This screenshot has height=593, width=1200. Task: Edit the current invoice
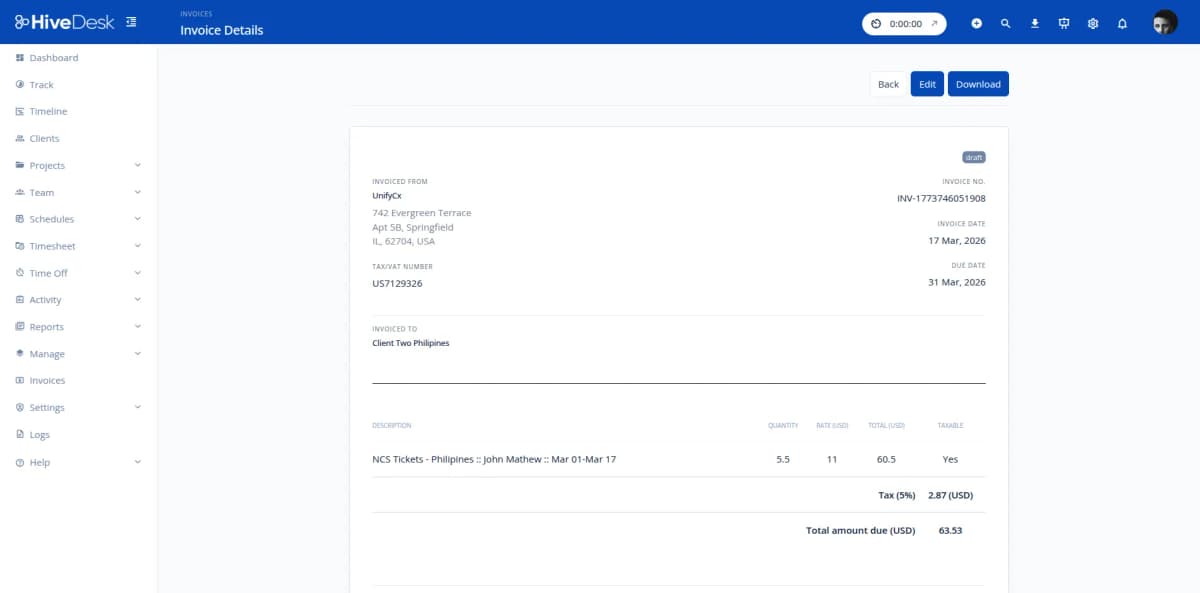coord(926,84)
